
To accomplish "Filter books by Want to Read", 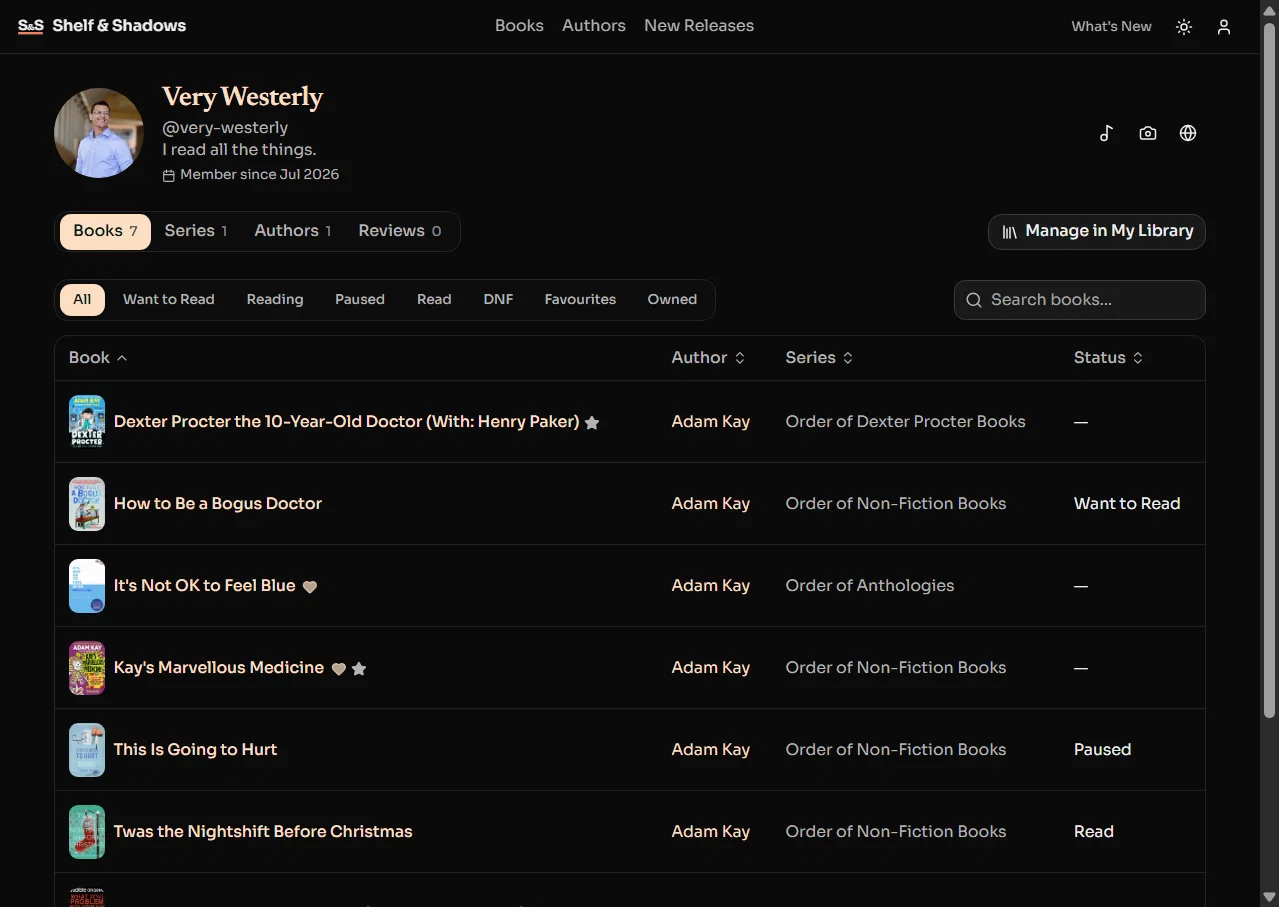I will pyautogui.click(x=169, y=300).
